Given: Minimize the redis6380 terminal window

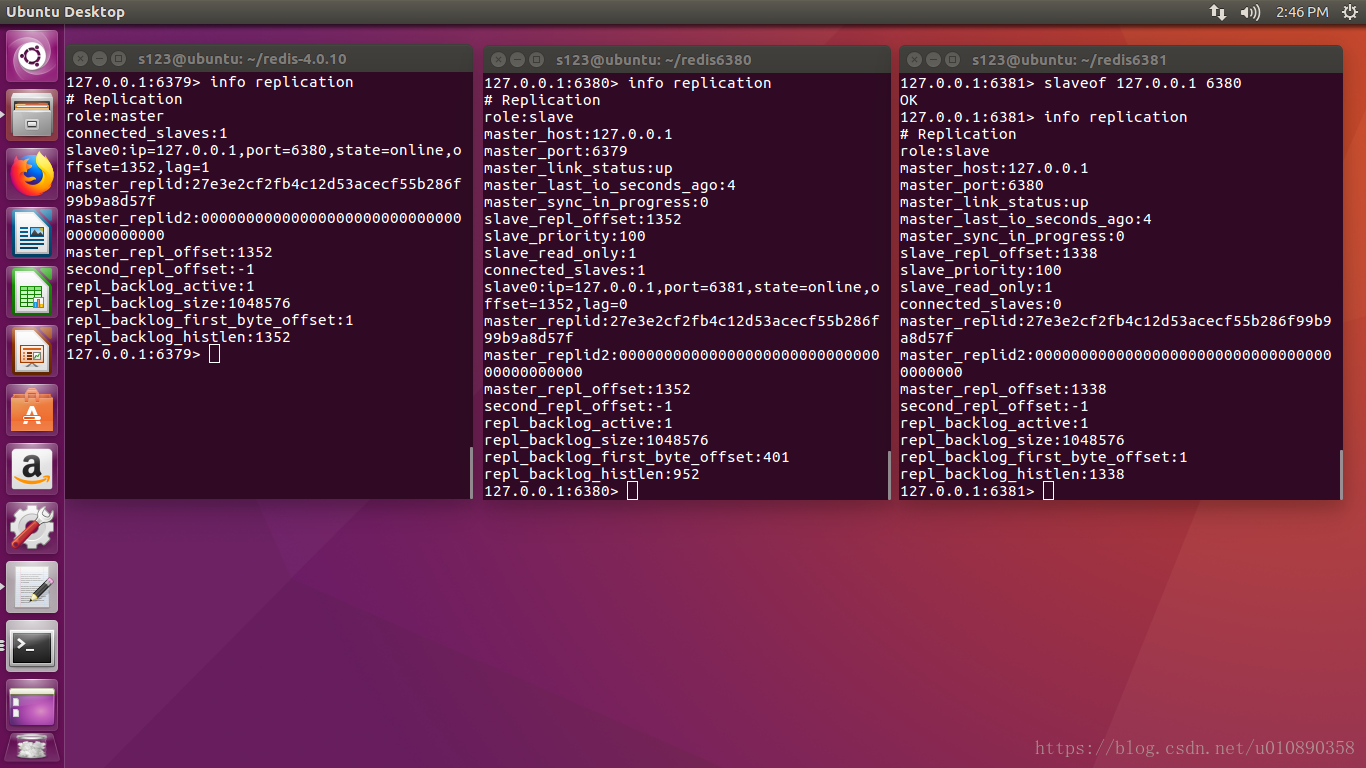Looking at the screenshot, I should (x=517, y=59).
